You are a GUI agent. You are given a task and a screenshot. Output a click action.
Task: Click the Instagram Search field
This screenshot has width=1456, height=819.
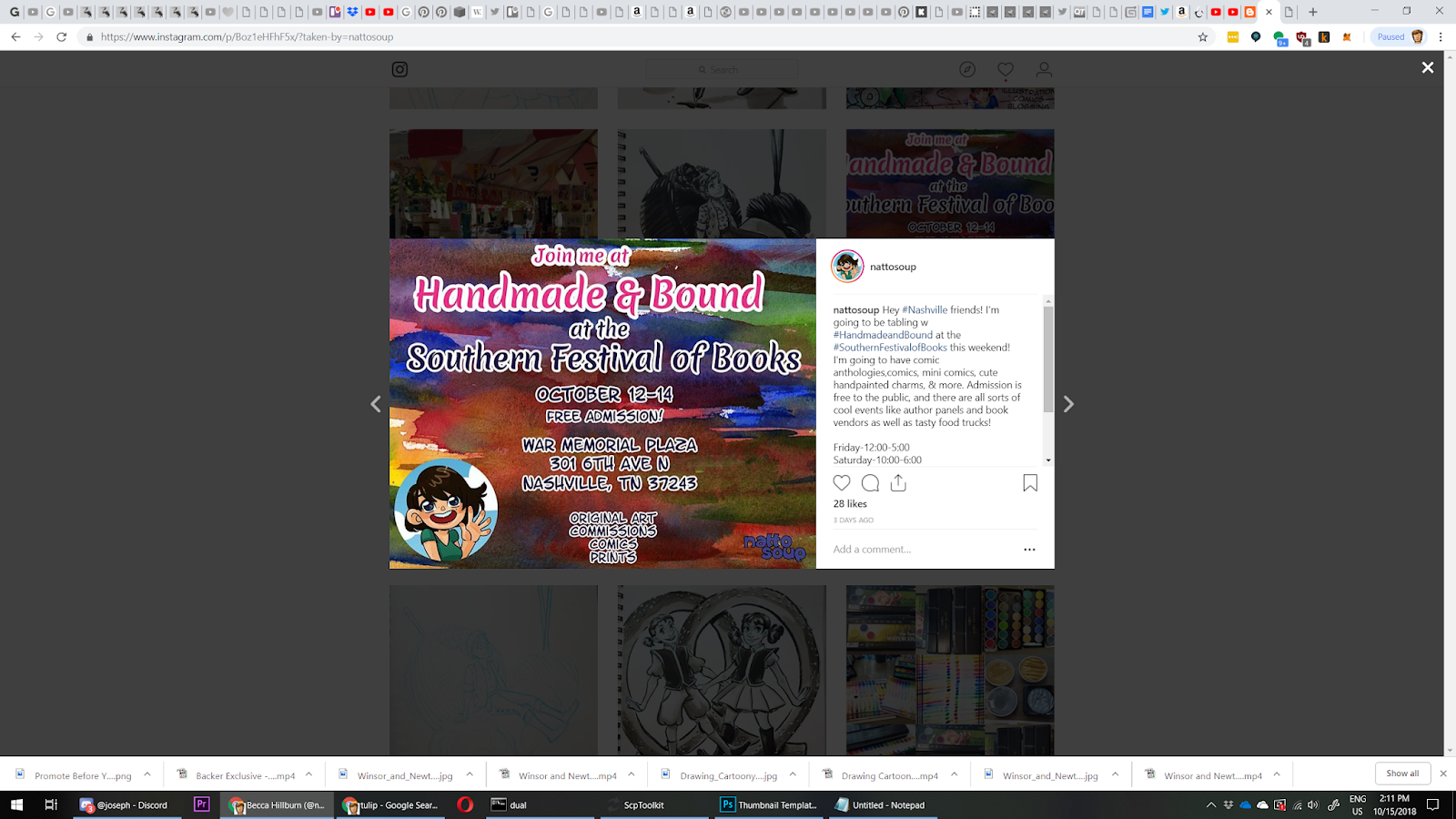(722, 69)
